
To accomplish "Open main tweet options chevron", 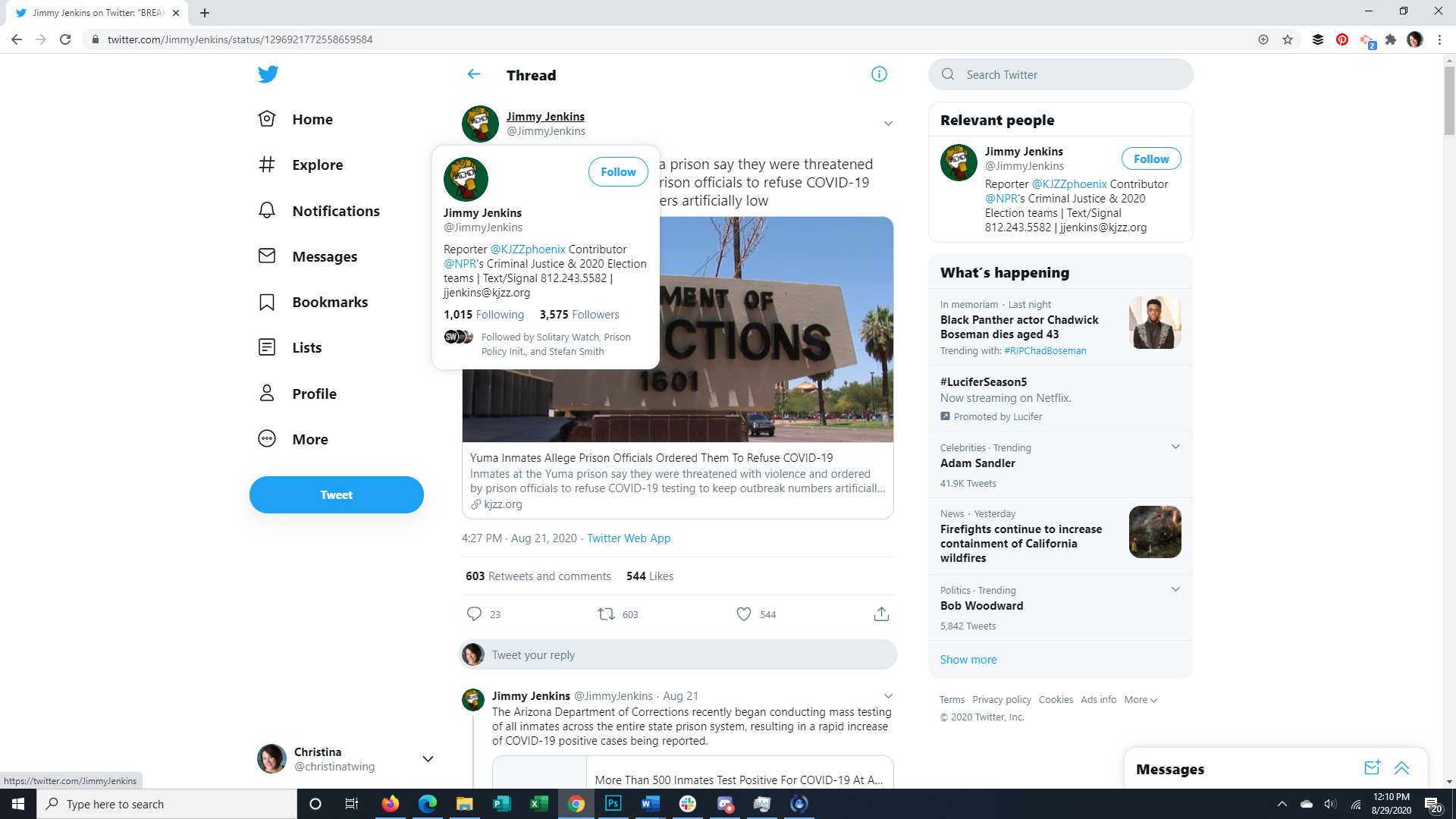I will click(x=888, y=124).
